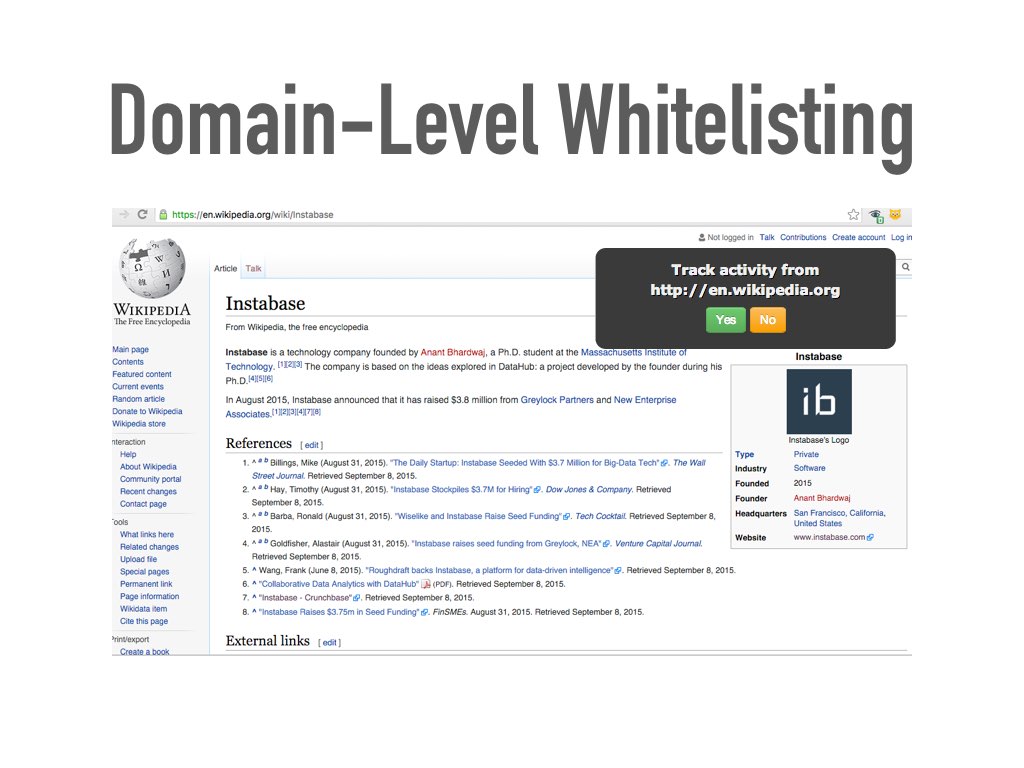Image resolution: width=1024 pixels, height=768 pixels.
Task: Click the Log in link
Action: click(x=901, y=238)
